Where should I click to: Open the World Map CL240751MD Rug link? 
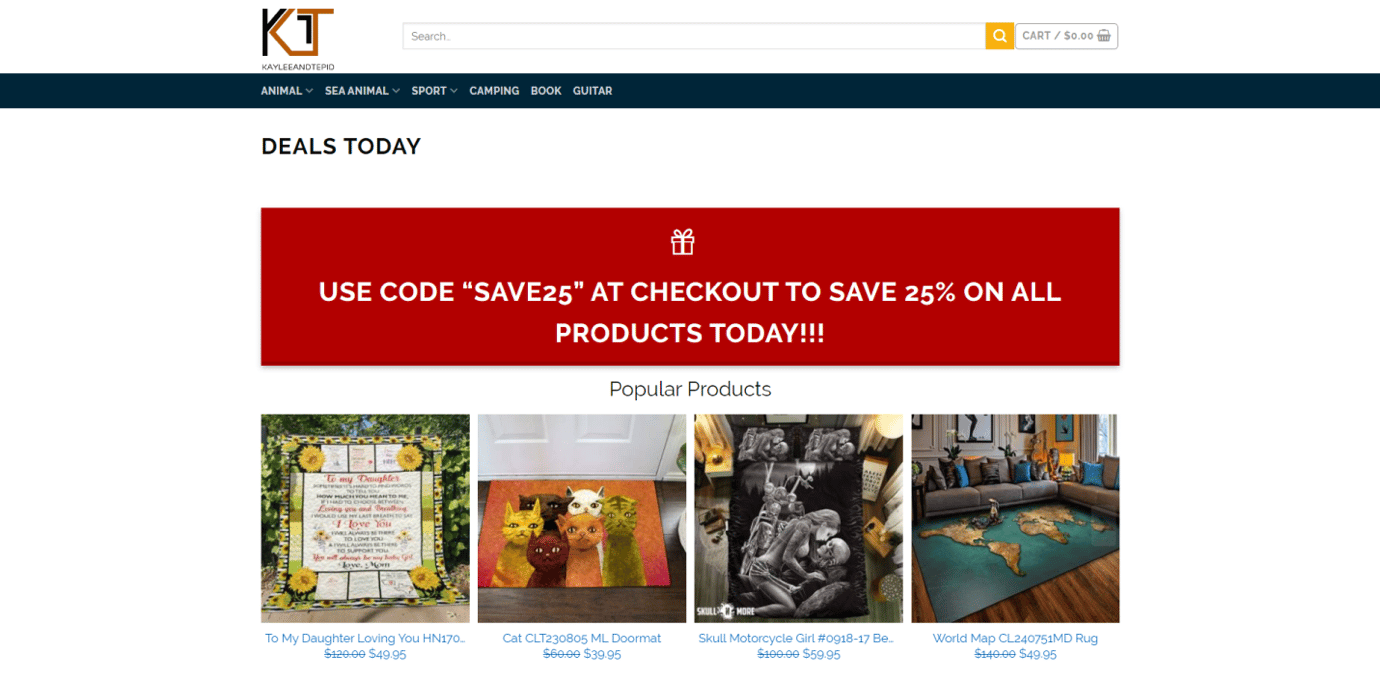[1014, 637]
